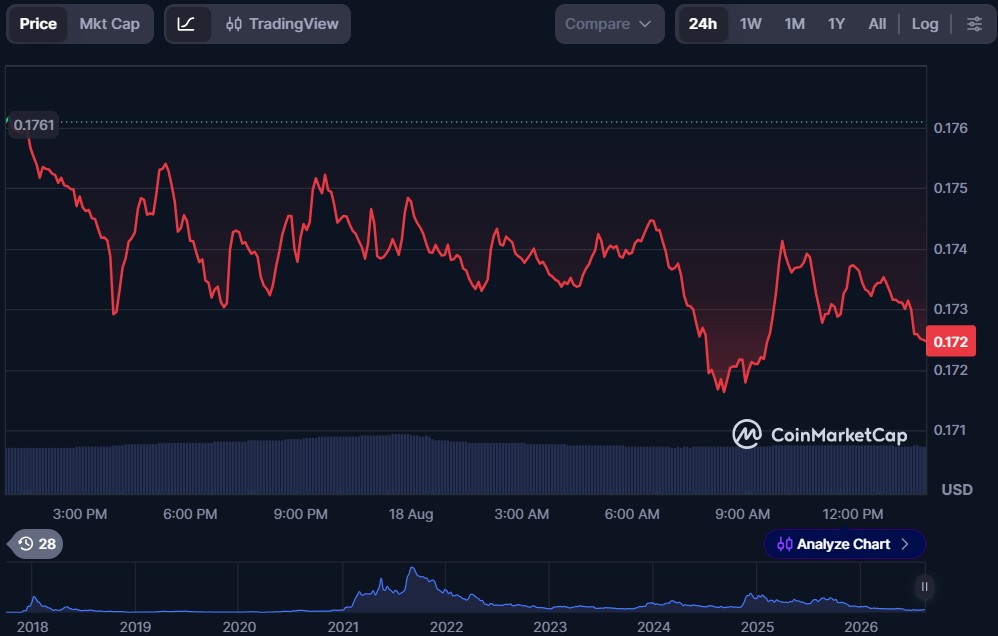Click 2024 on the overview timeline
This screenshot has height=636, width=998.
pos(654,627)
